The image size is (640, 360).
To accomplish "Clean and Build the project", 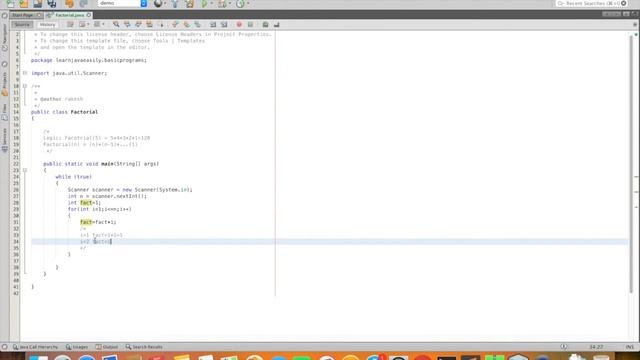I will (189, 4).
